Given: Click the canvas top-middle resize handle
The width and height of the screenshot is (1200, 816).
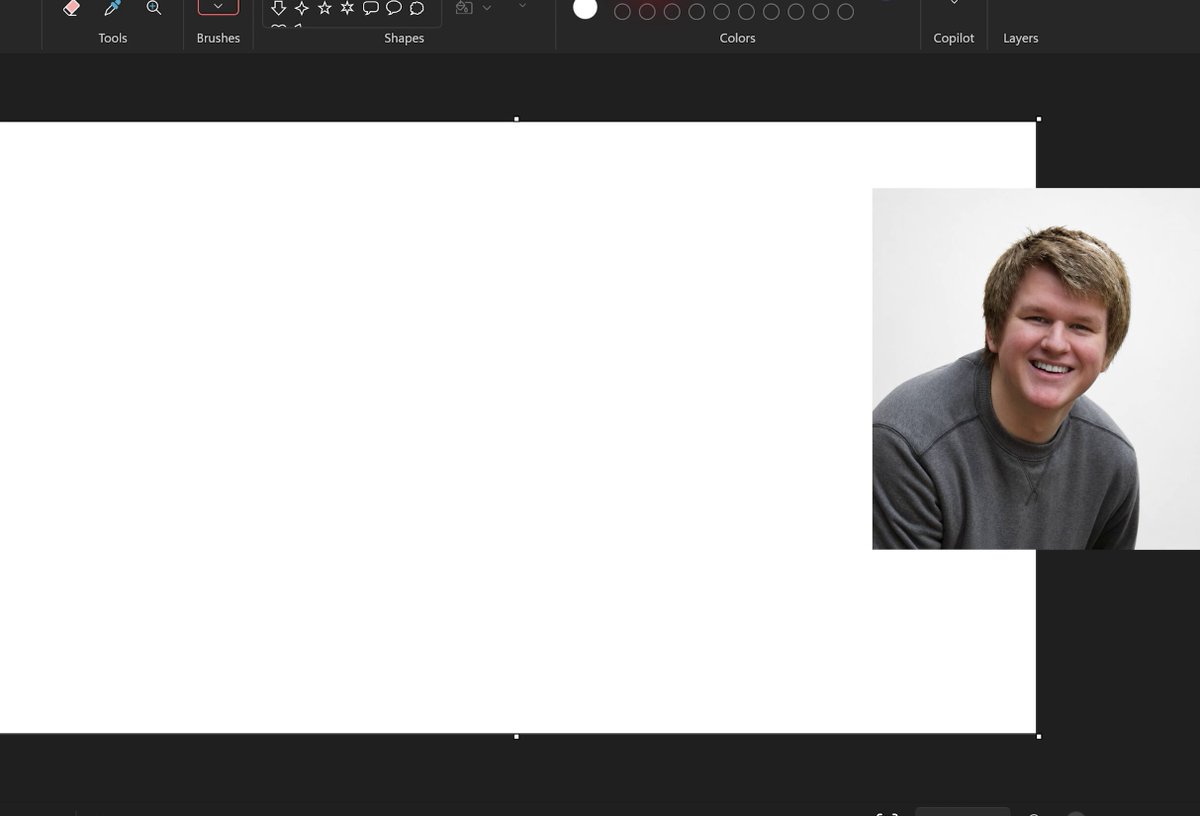Looking at the screenshot, I should [516, 119].
